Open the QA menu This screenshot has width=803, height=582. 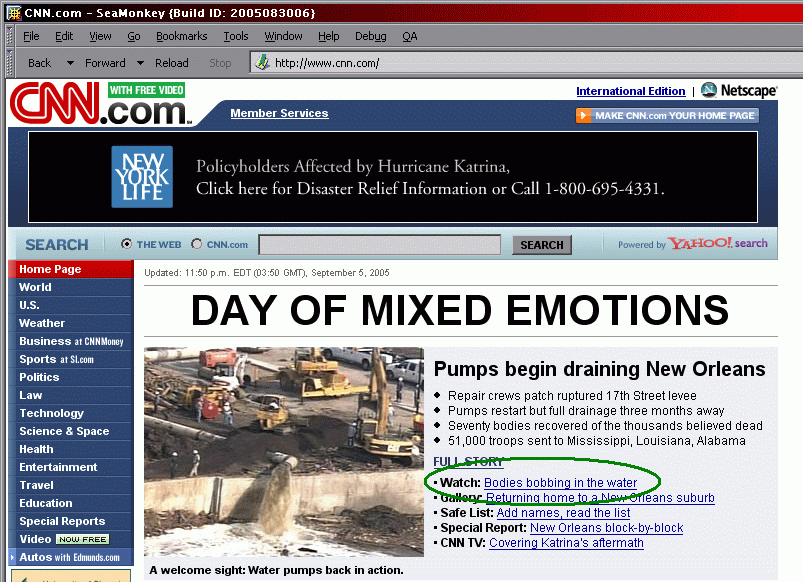410,36
